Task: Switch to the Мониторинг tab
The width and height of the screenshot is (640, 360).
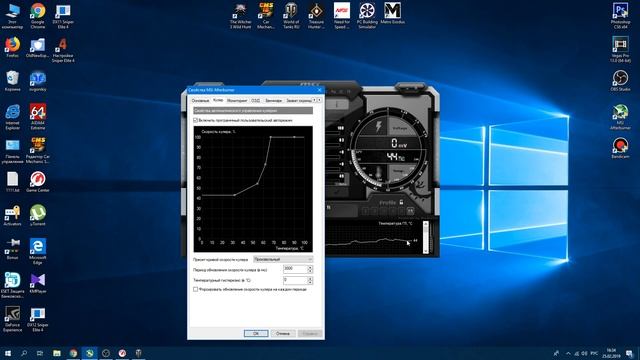Action: click(237, 100)
